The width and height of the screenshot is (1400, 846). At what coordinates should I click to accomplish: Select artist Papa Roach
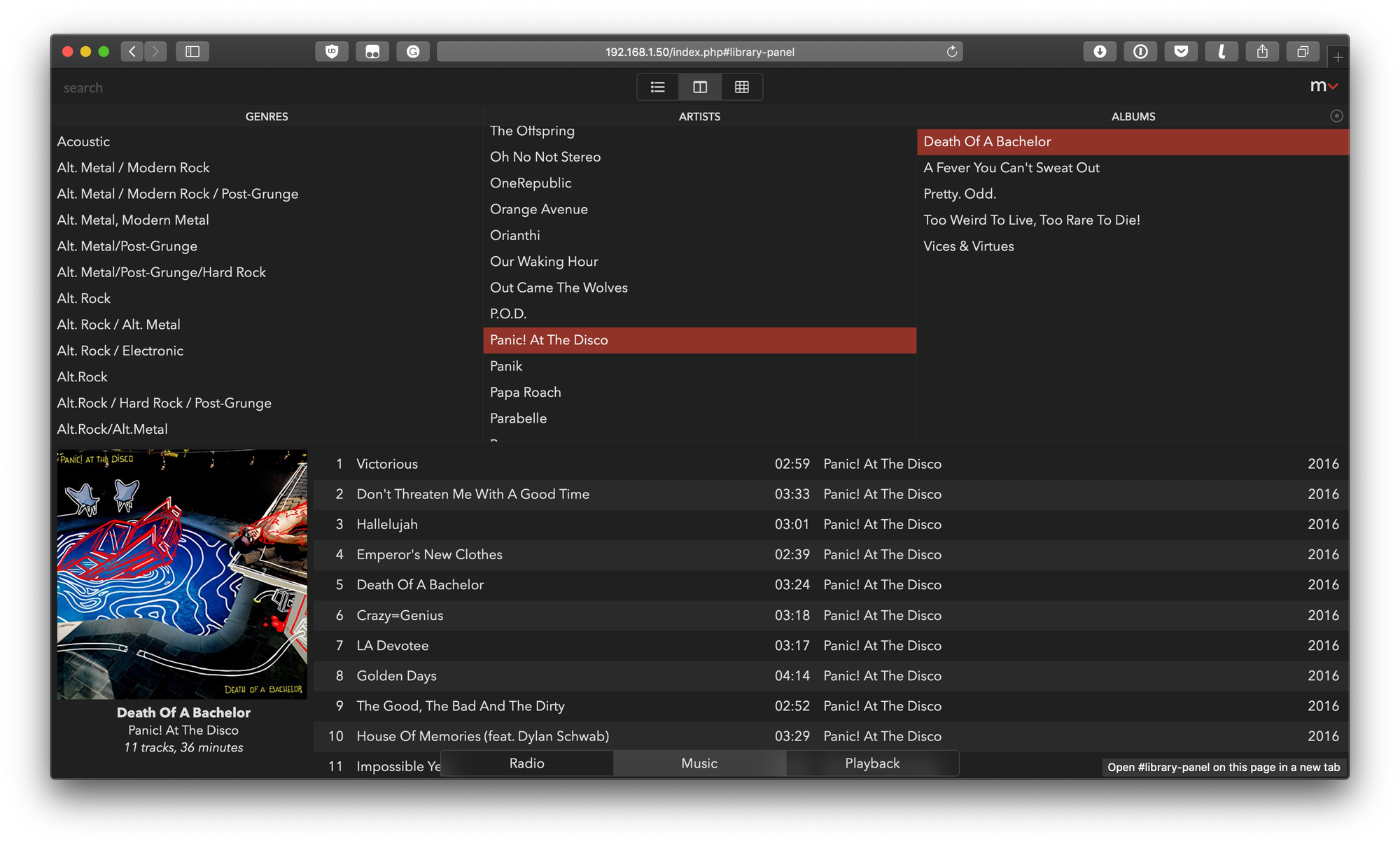(700, 392)
